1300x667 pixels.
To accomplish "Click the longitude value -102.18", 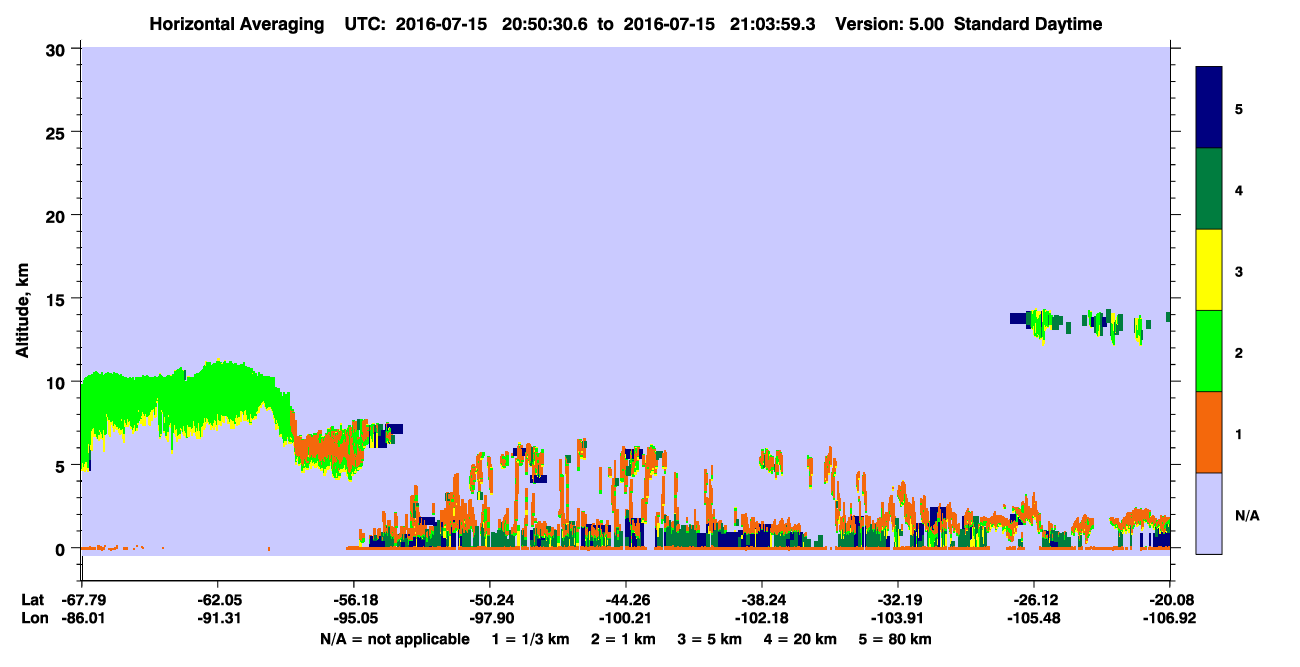I will tap(762, 618).
